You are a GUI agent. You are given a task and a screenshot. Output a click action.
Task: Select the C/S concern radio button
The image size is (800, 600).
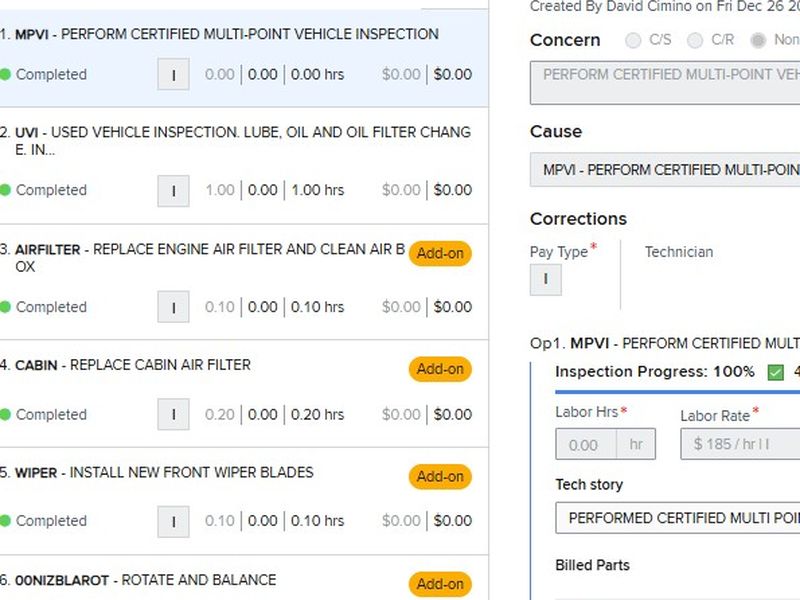click(x=633, y=41)
